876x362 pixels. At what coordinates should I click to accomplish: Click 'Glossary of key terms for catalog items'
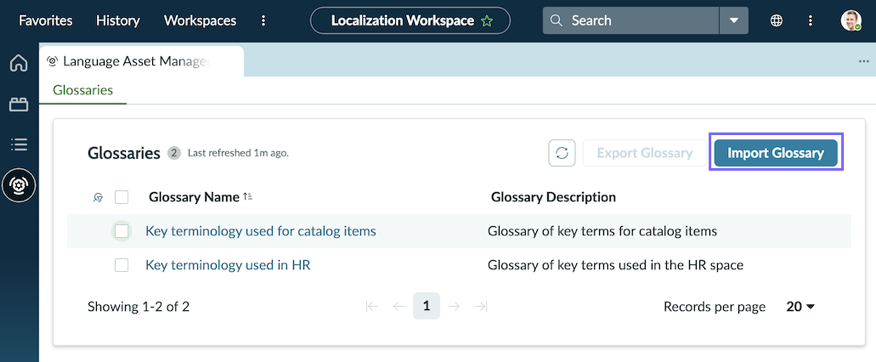[x=602, y=231]
